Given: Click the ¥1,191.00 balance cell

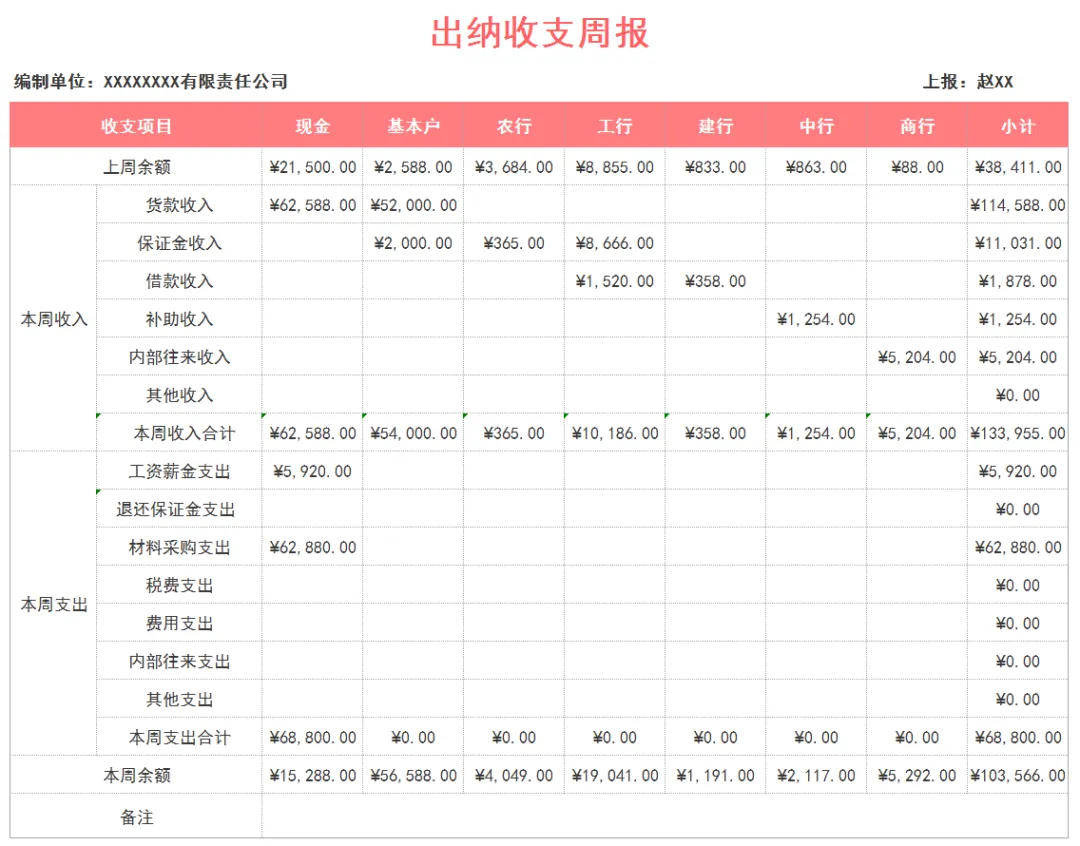Looking at the screenshot, I should coord(715,775).
